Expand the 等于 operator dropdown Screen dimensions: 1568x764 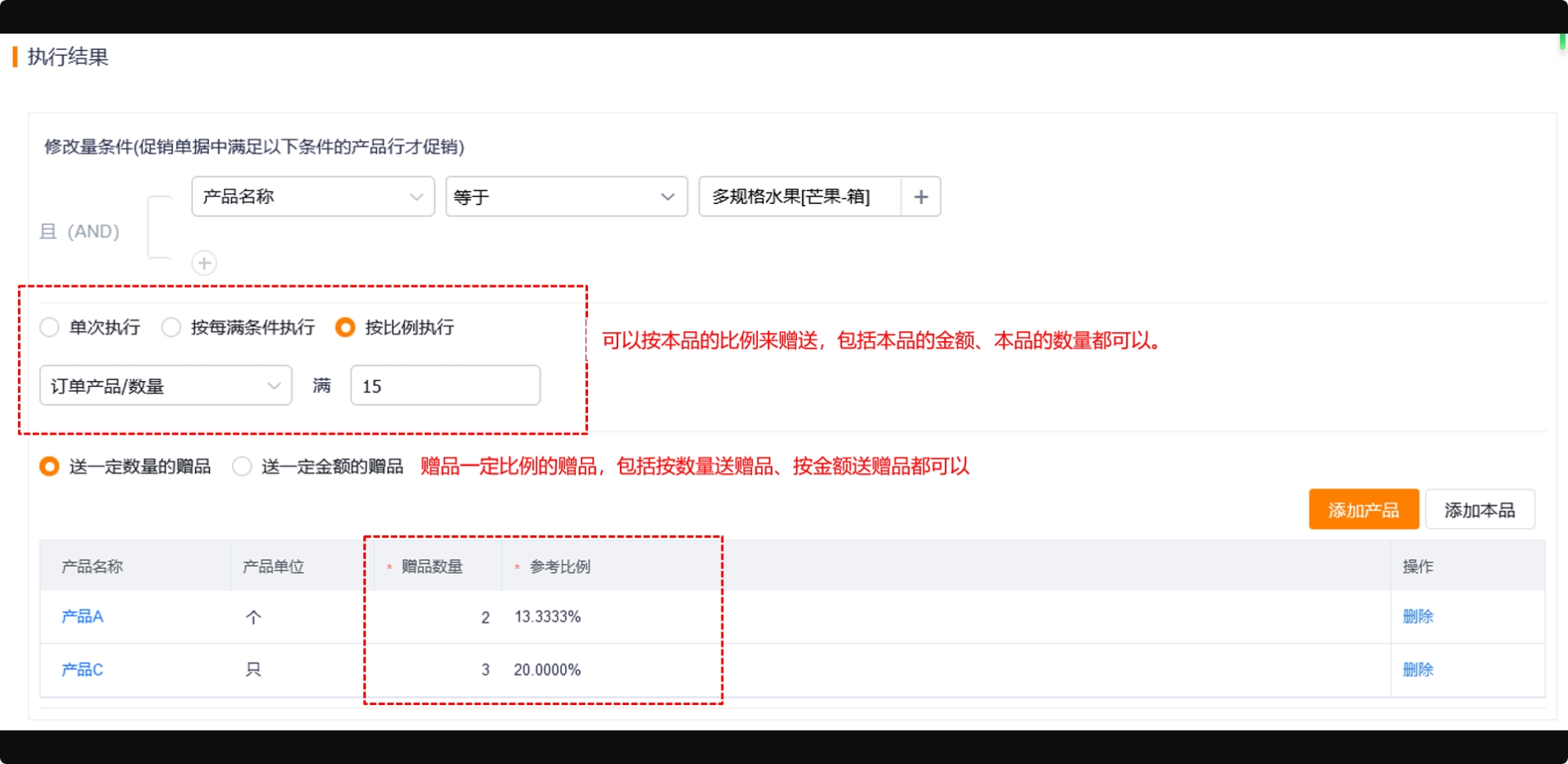tap(566, 197)
